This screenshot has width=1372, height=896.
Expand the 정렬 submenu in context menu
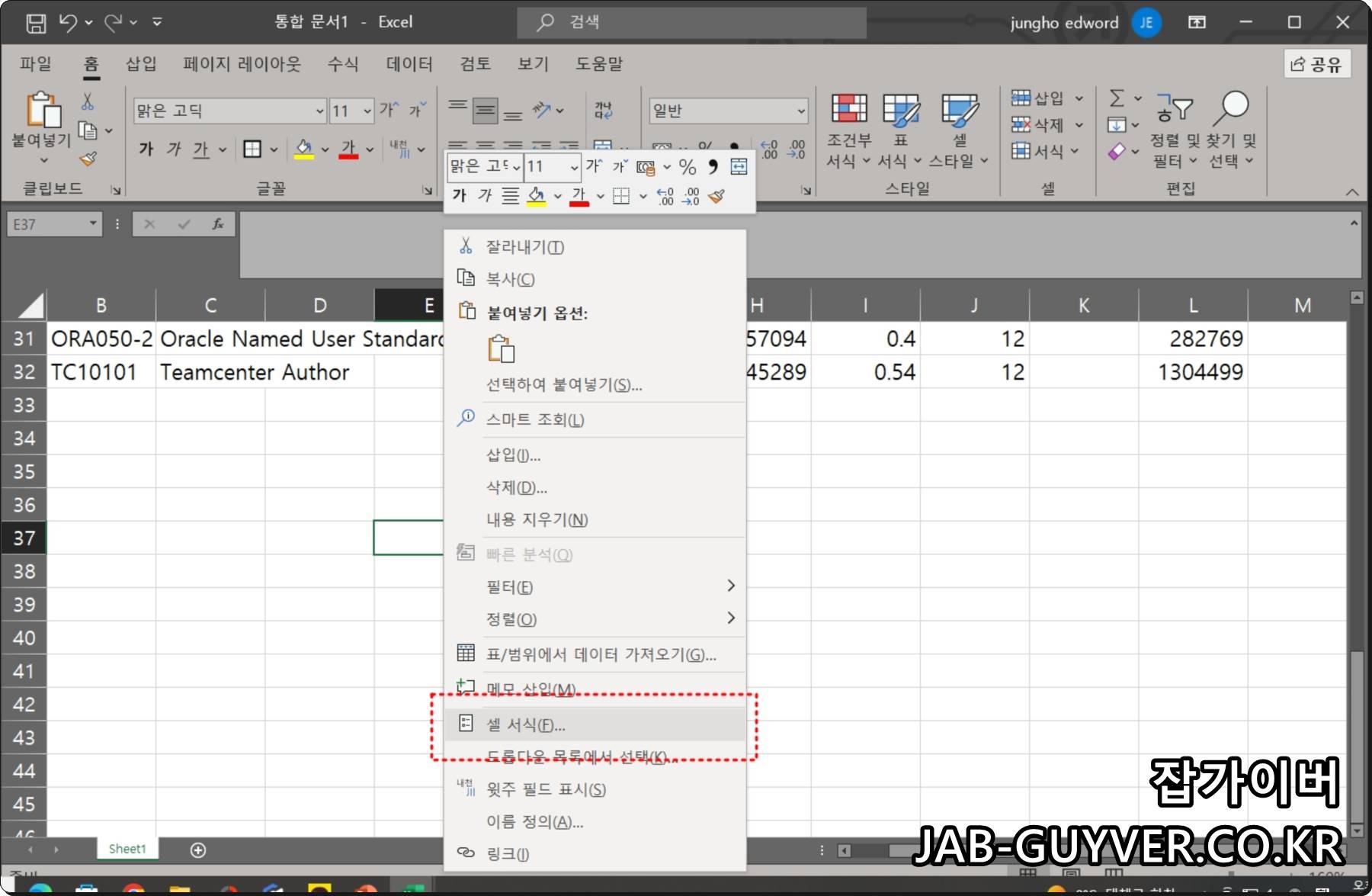tap(730, 618)
